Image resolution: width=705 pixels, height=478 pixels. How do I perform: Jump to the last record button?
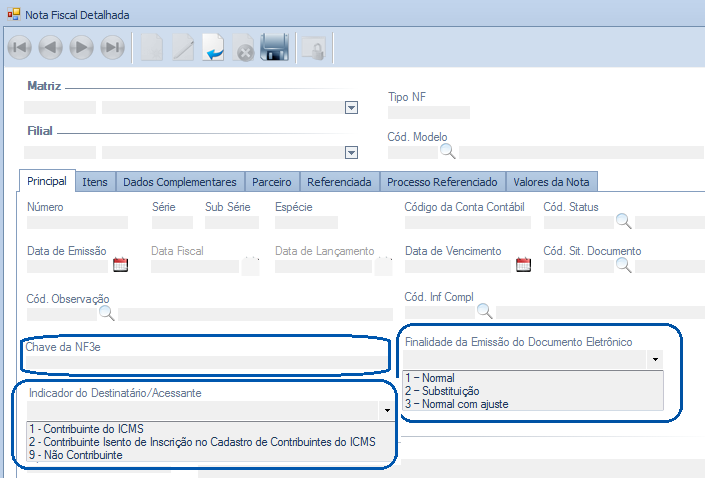click(x=112, y=47)
